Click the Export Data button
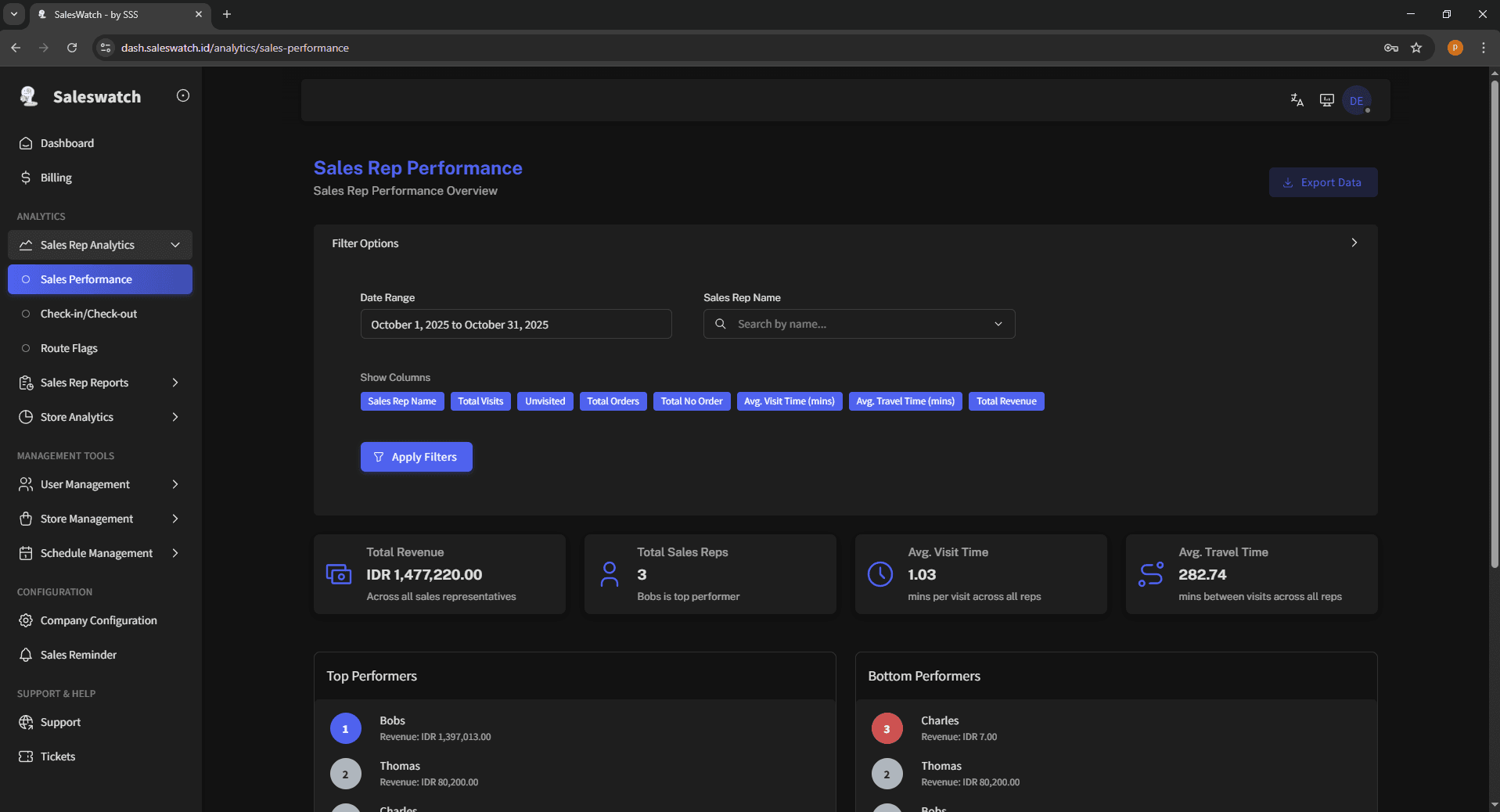This screenshot has width=1500, height=812. click(1322, 182)
